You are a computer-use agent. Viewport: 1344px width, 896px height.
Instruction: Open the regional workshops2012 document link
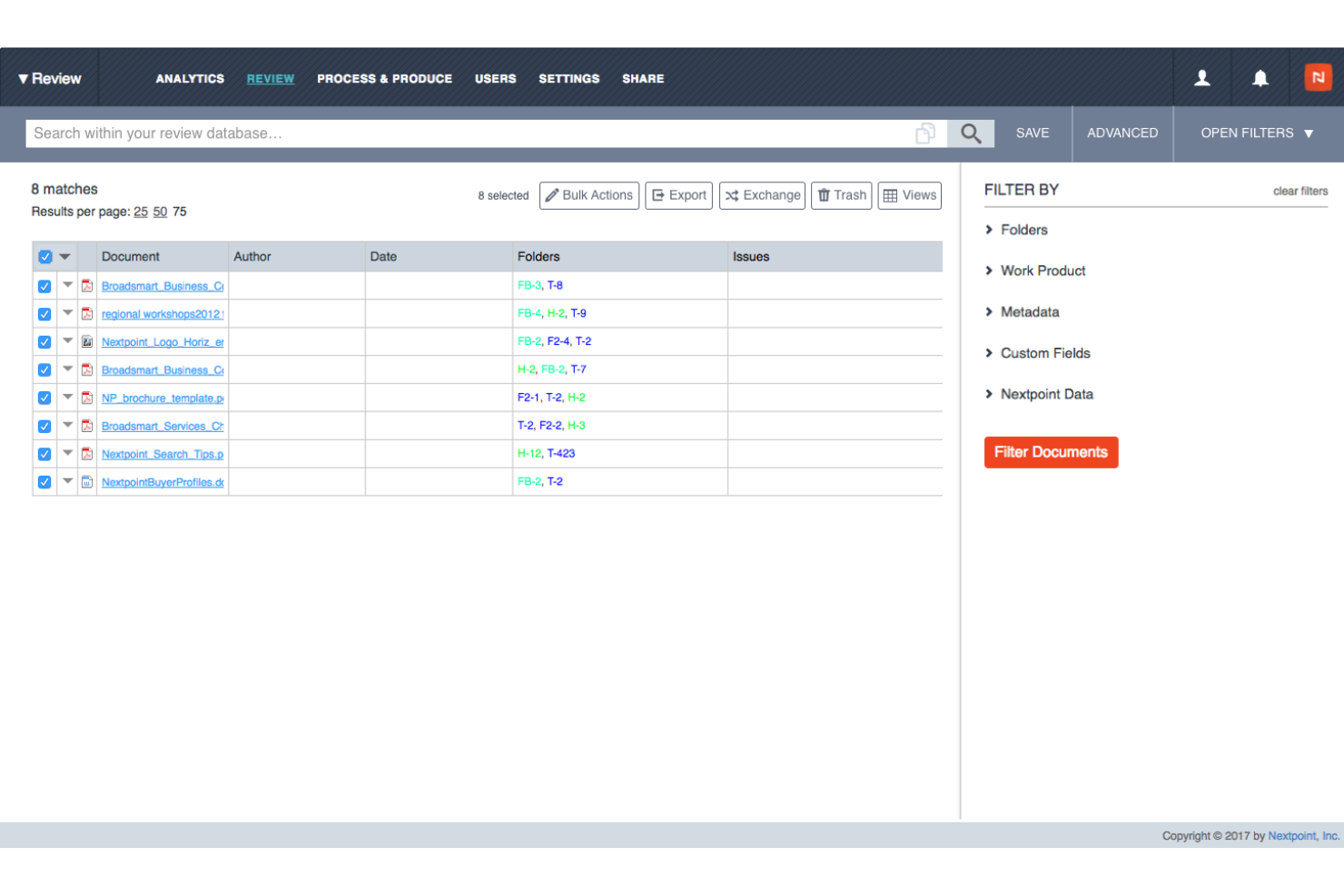(163, 314)
